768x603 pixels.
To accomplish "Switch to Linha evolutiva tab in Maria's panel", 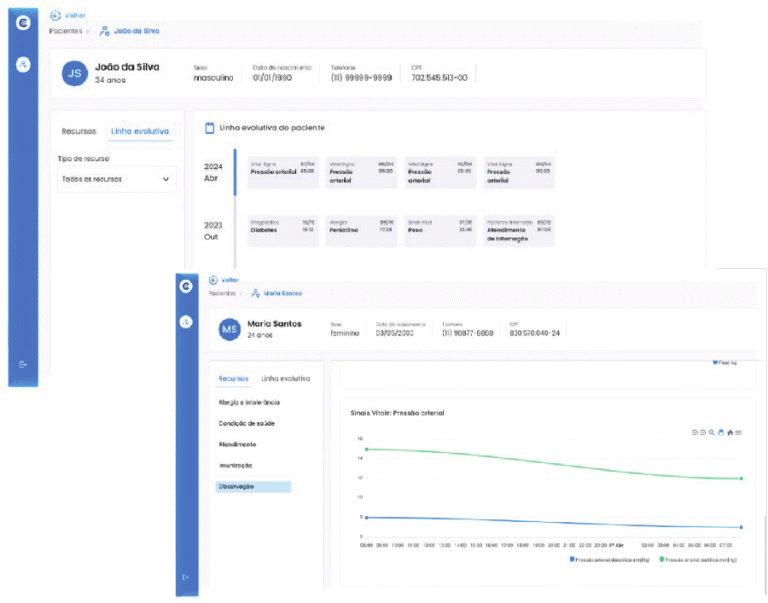I will coord(285,379).
